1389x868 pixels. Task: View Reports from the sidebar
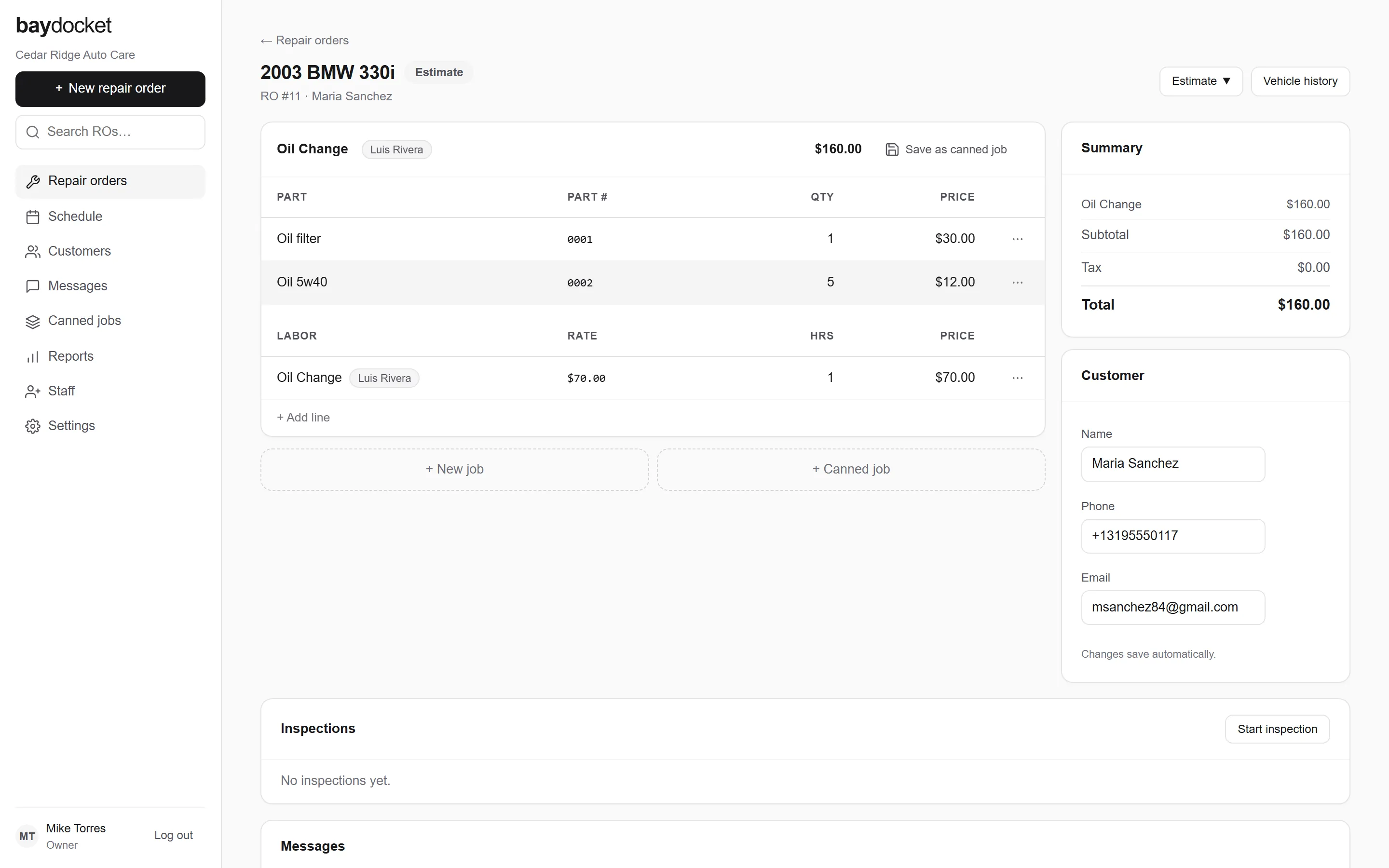(110, 356)
